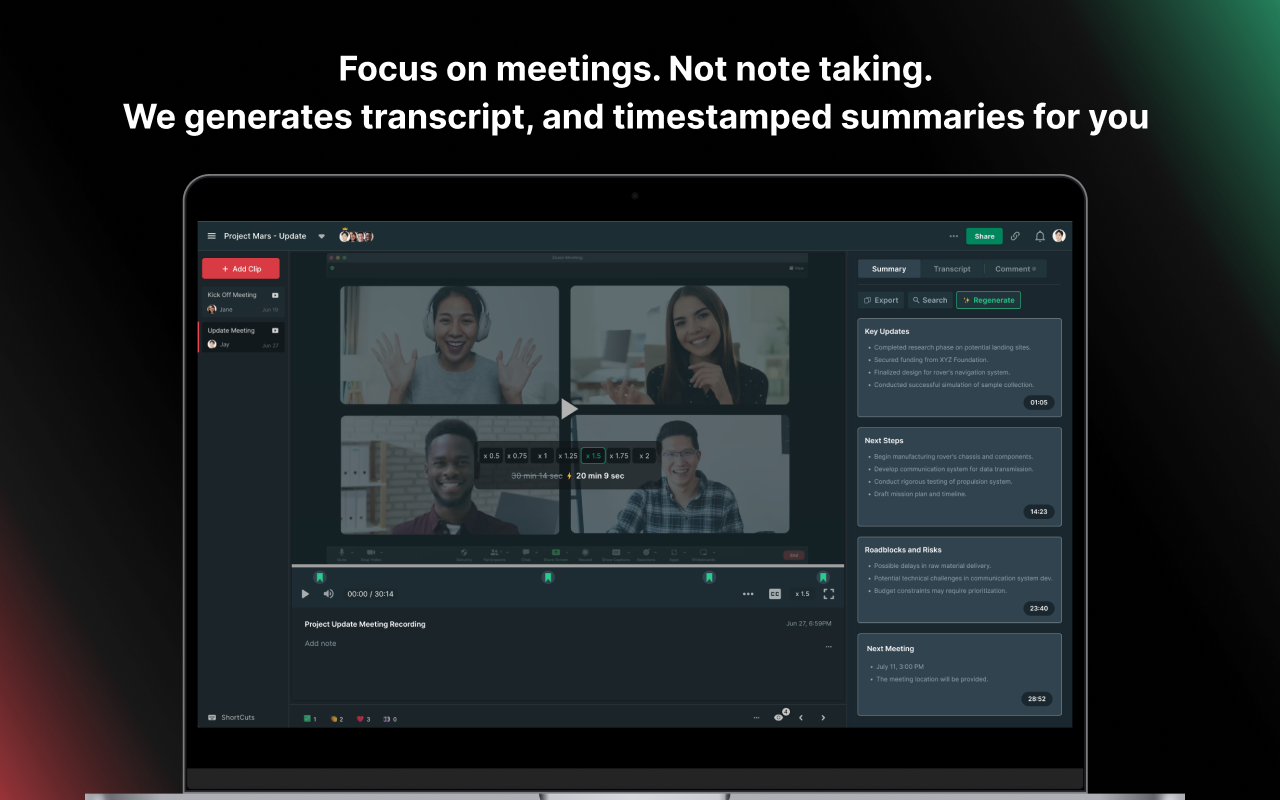Click the green check reaction showing 1
1280x800 pixels.
310,719
